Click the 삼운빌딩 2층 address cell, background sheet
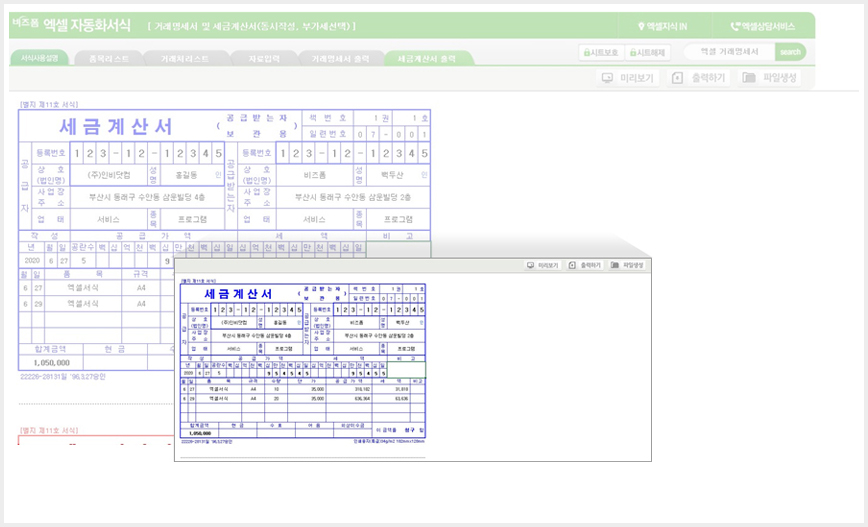Screen dimensions: 868x527 353,197
